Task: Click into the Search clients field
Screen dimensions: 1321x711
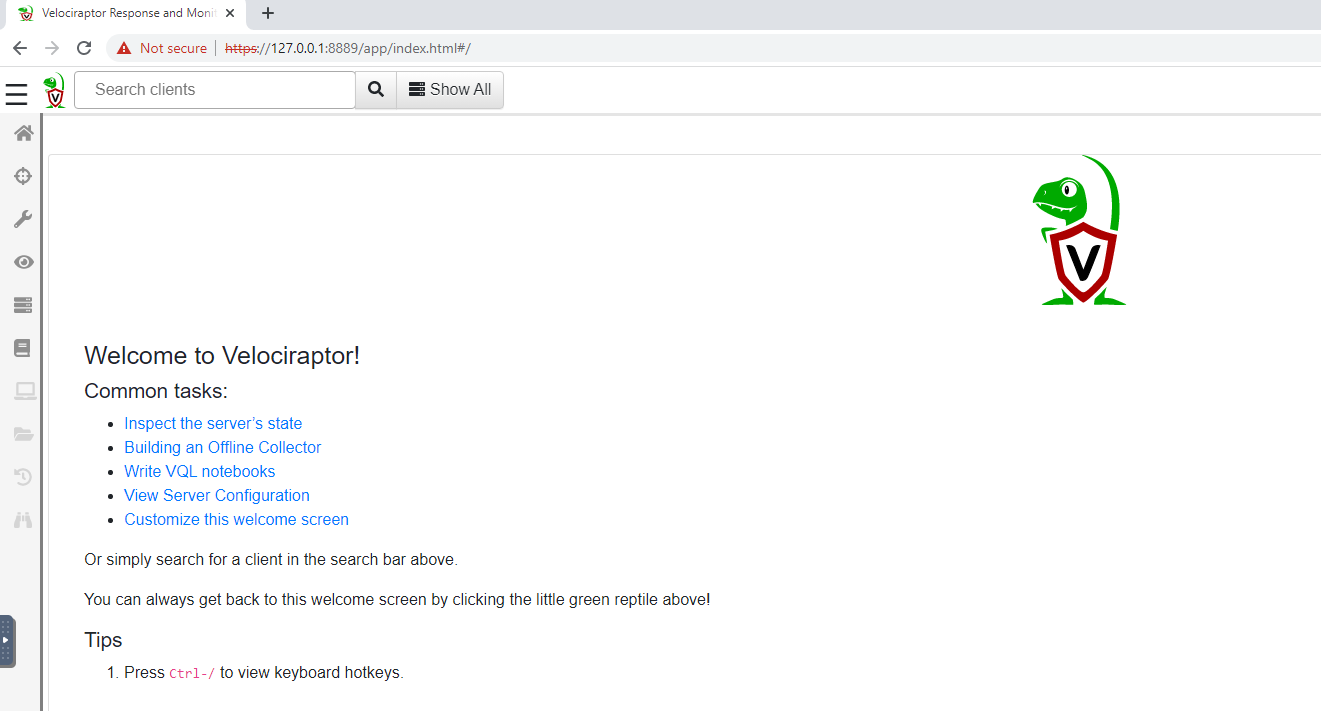Action: point(215,90)
